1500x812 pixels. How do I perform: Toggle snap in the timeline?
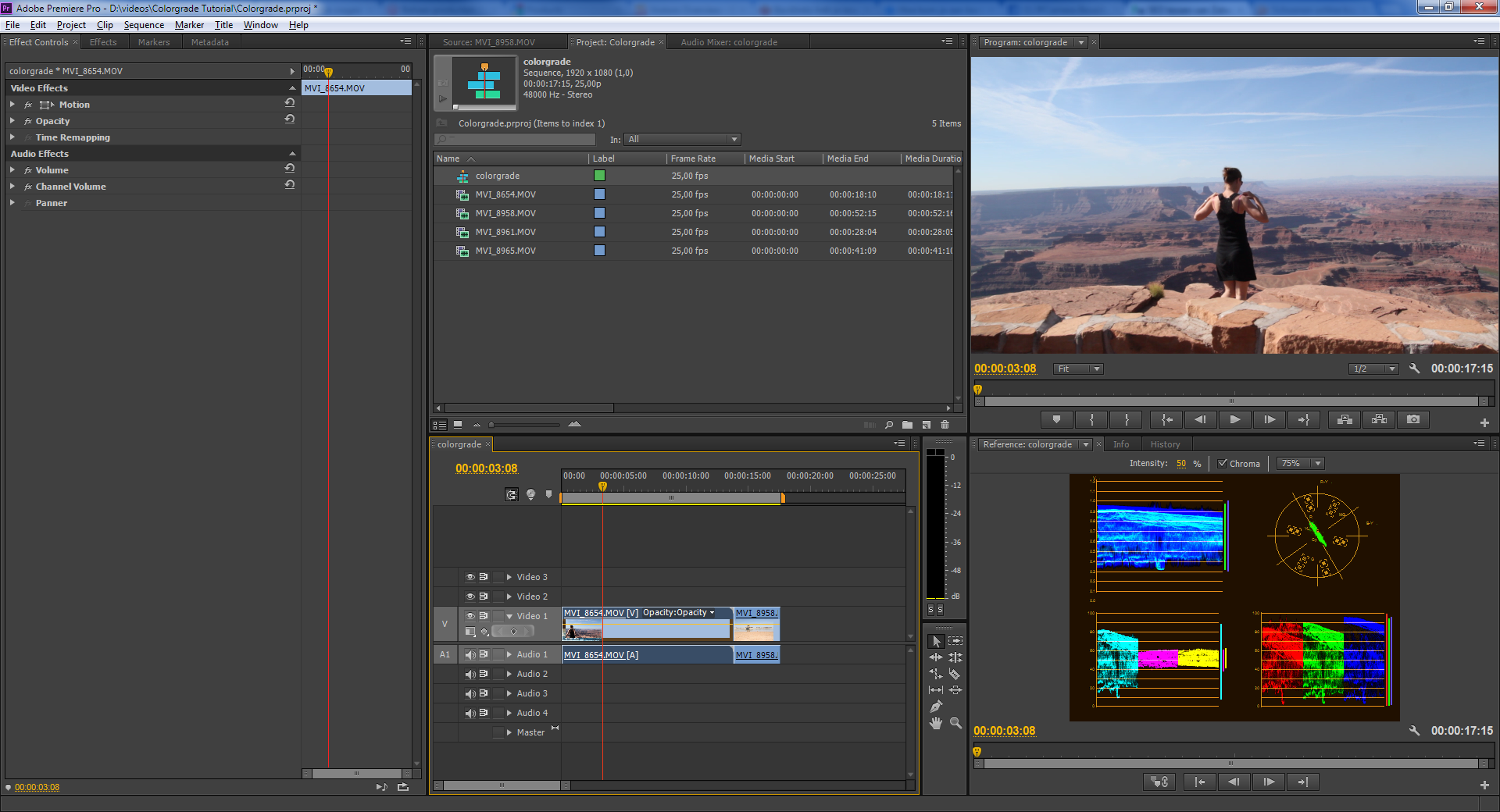(511, 494)
